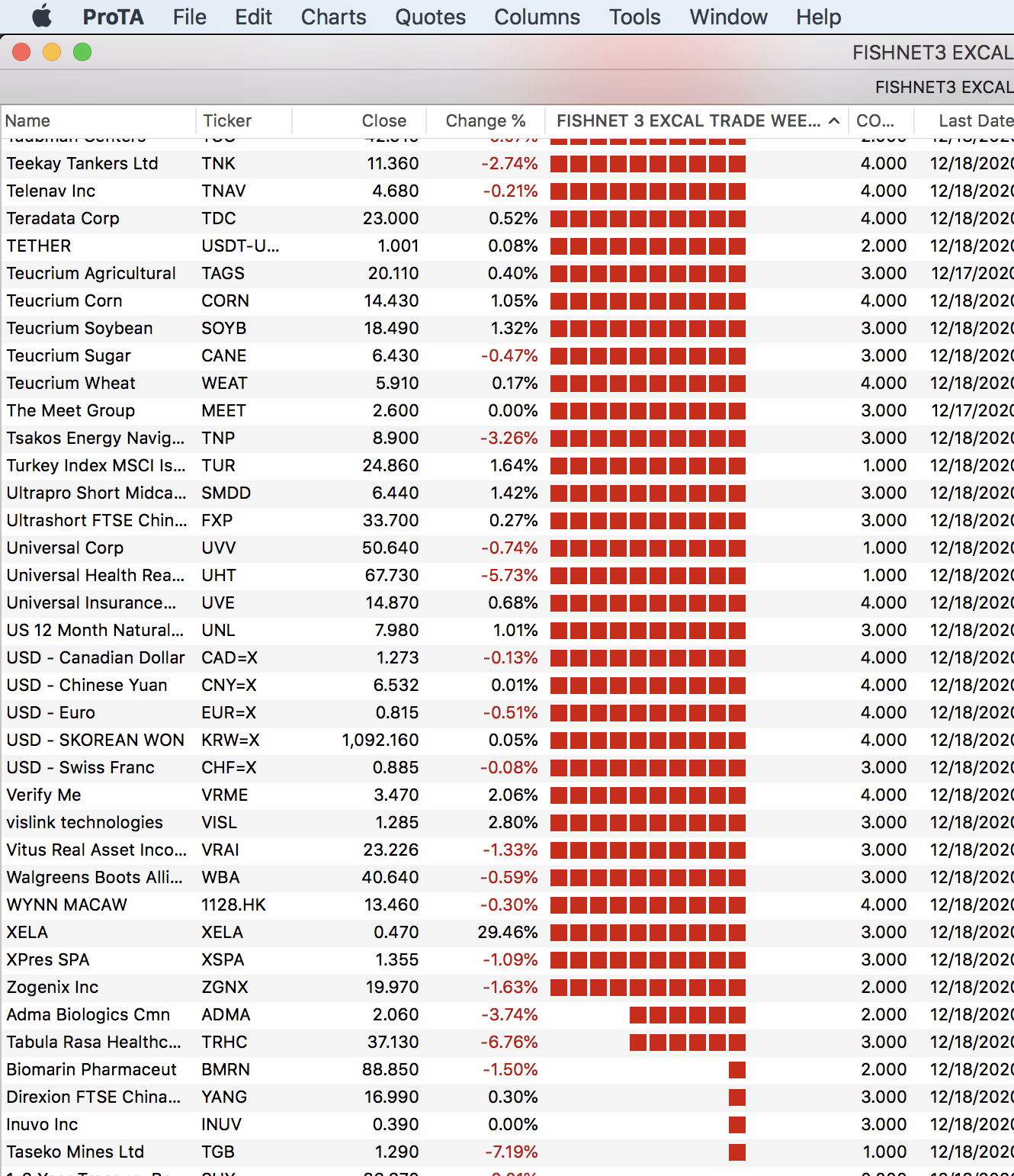Select the Teucrium Sugar row

pos(507,355)
